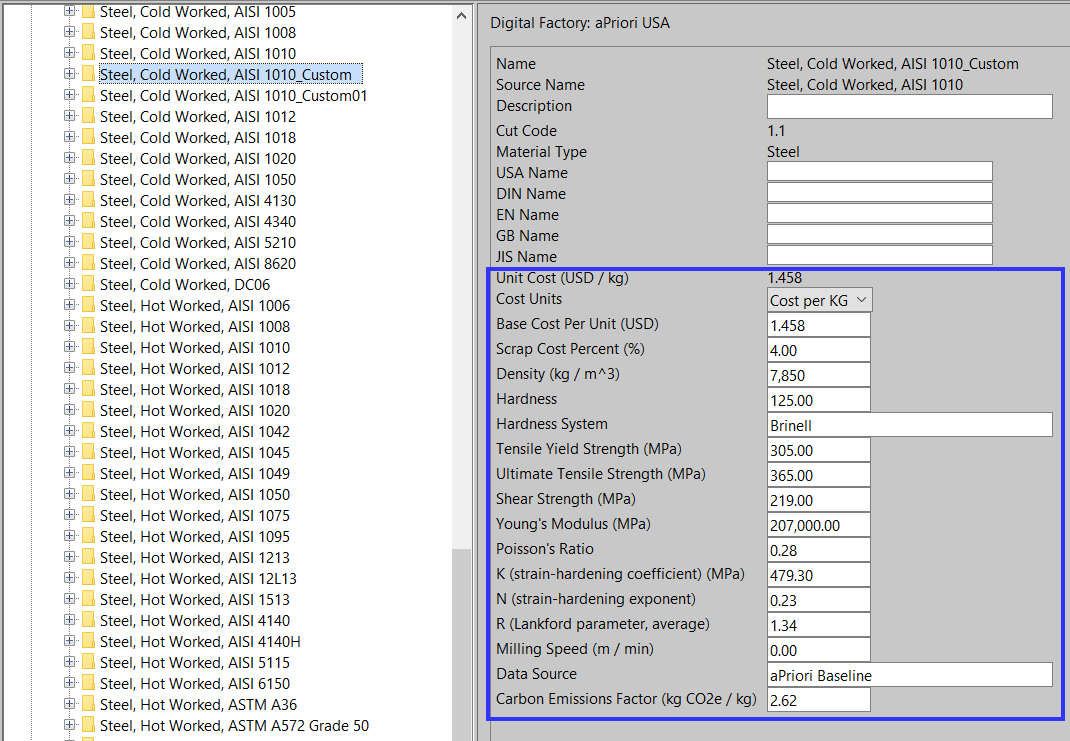The image size is (1070, 741).
Task: Expand the Steel, Hot Worked, AISI 5115 node
Action: point(69,662)
